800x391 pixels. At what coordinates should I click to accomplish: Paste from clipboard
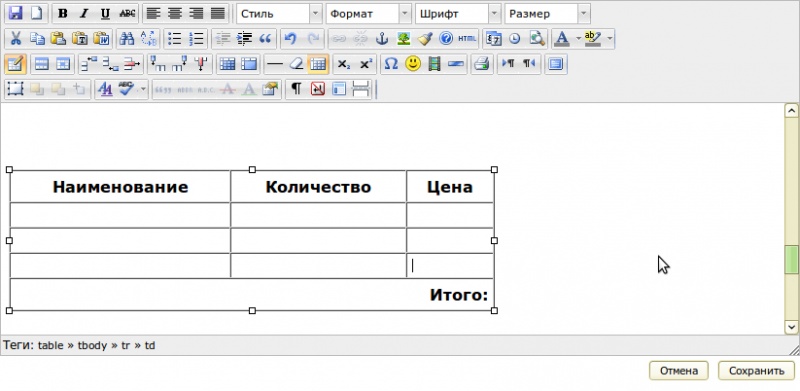tap(59, 39)
